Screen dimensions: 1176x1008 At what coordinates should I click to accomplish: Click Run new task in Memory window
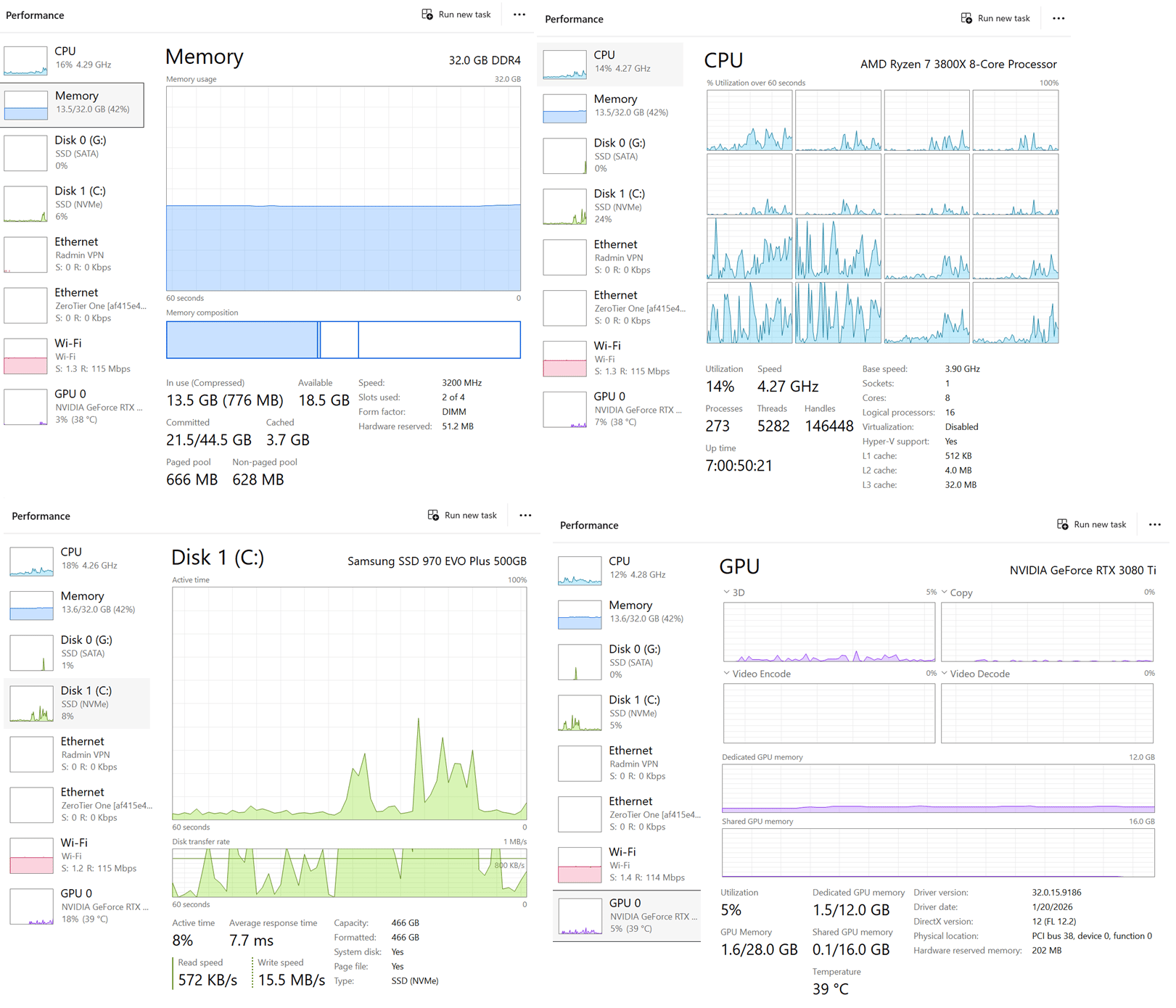point(456,15)
